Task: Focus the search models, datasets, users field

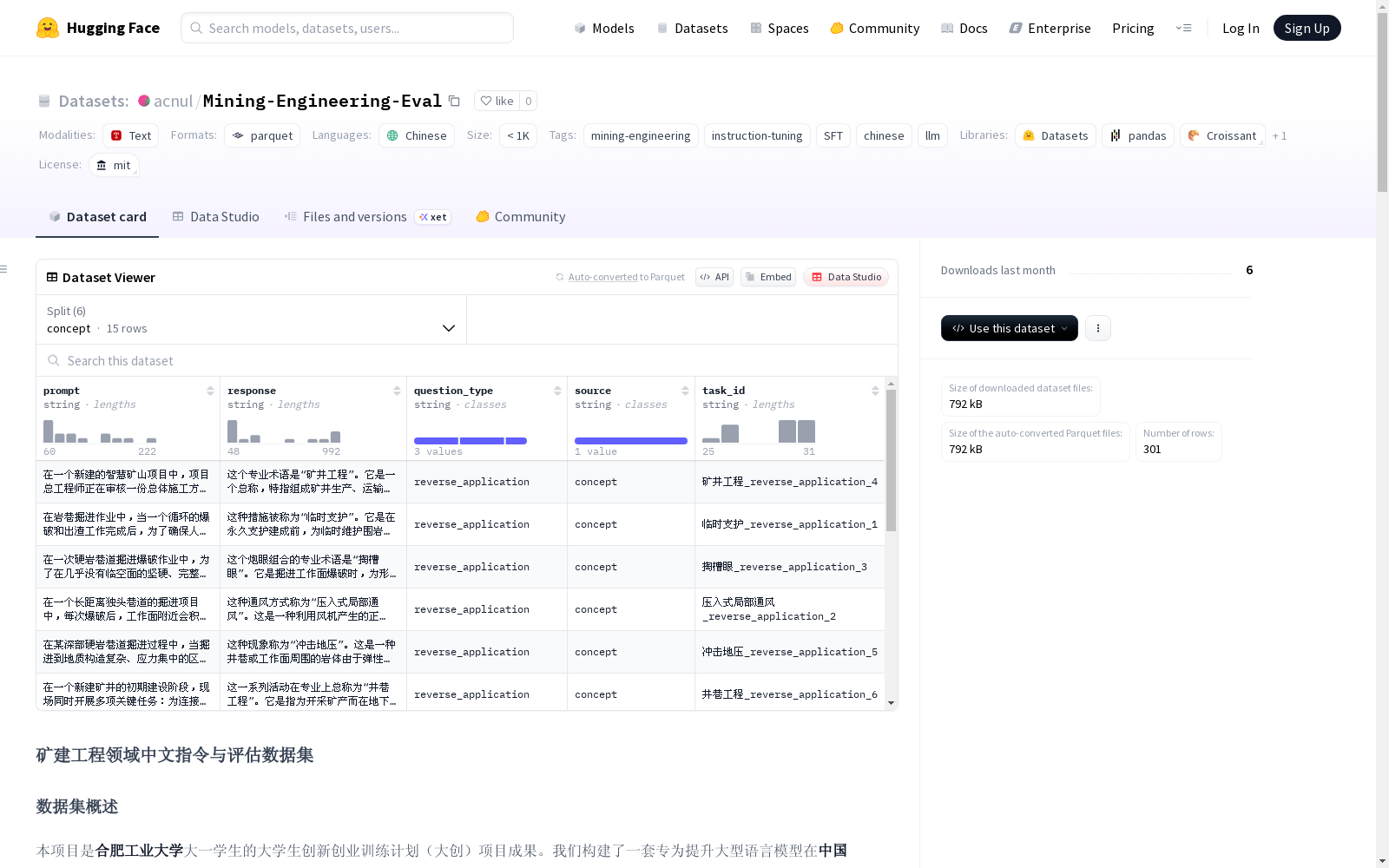Action: (x=347, y=28)
